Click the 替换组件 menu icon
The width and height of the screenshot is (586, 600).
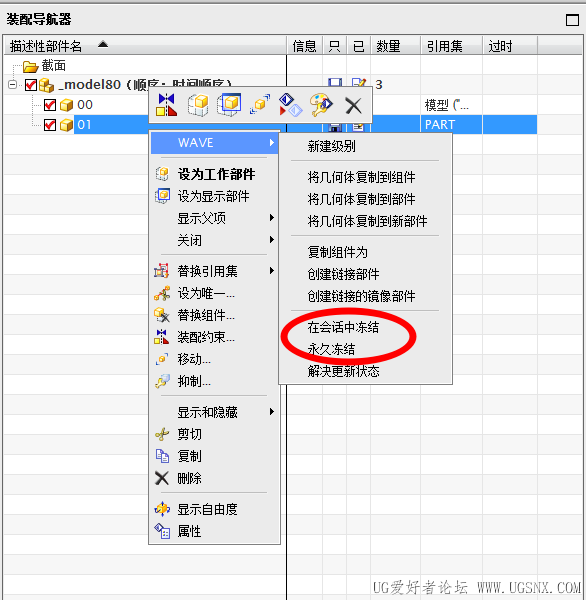click(162, 315)
